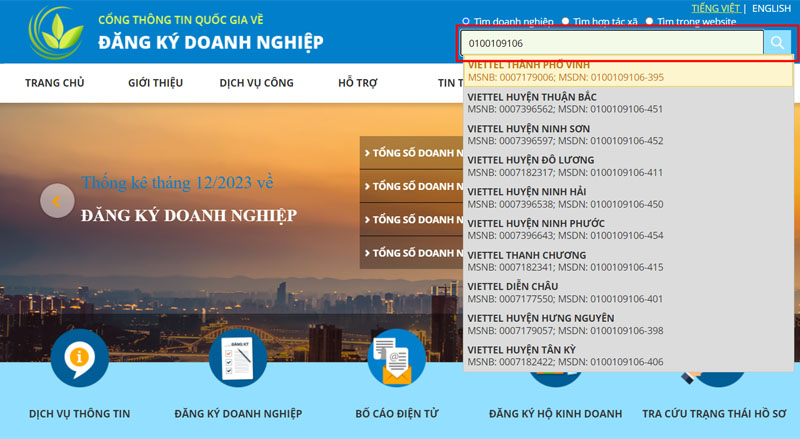The height and width of the screenshot is (439, 800).
Task: Select the Tìm trong website radio option
Action: coord(649,21)
